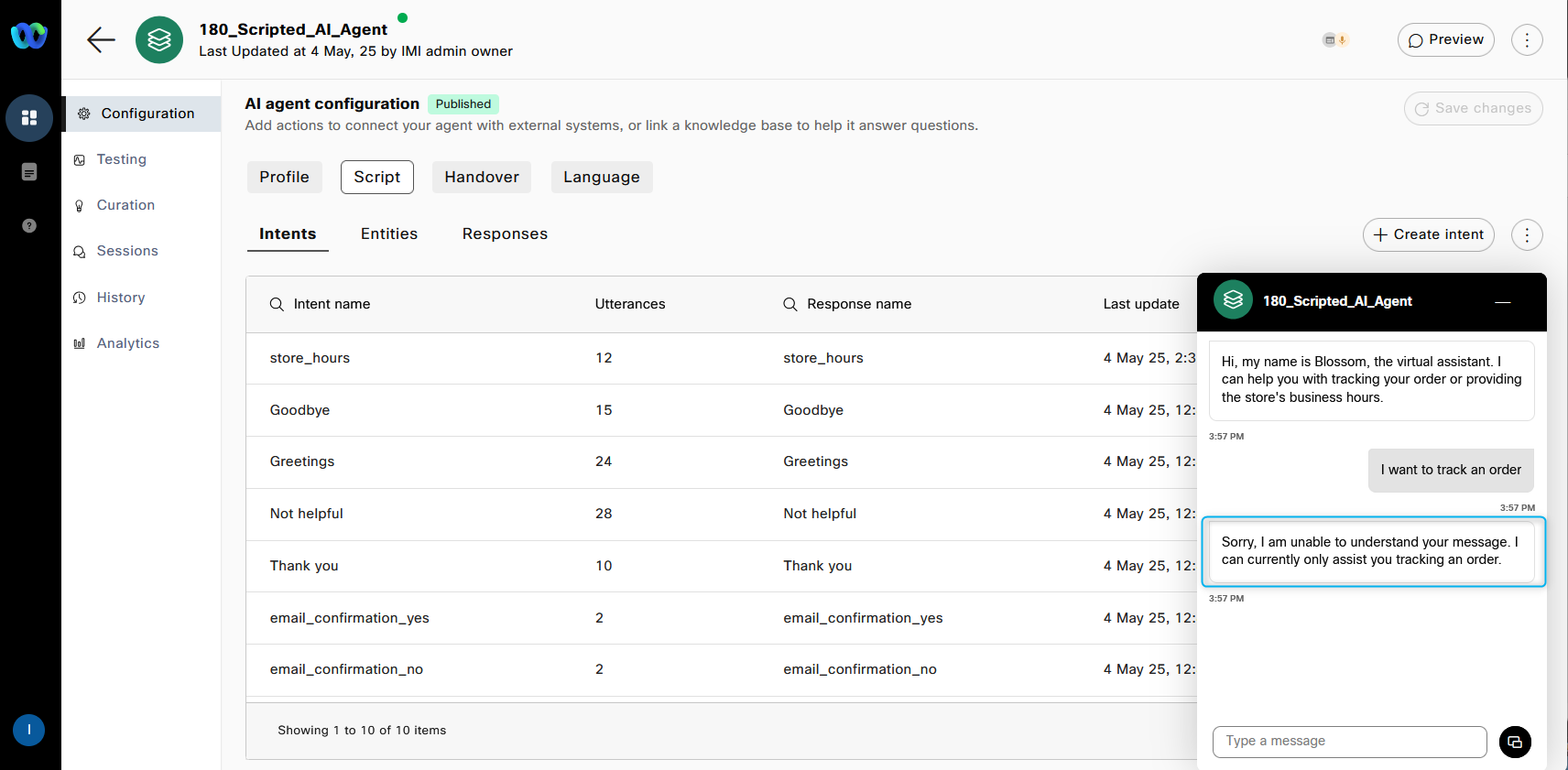Open Analytics in the sidebar

click(128, 343)
